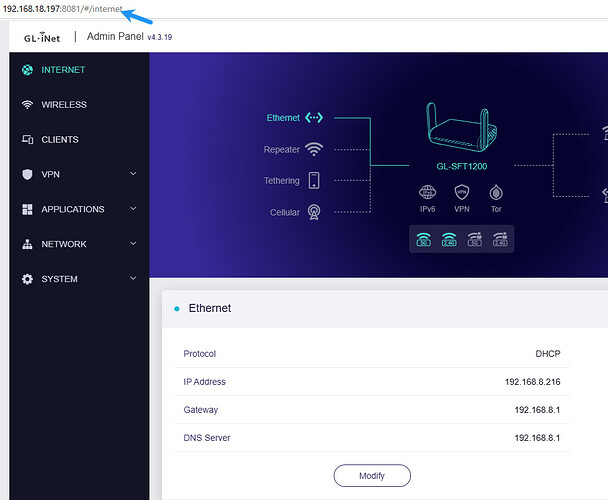Click the GL-SFT1200 router image
The image size is (608, 500).
click(461, 128)
